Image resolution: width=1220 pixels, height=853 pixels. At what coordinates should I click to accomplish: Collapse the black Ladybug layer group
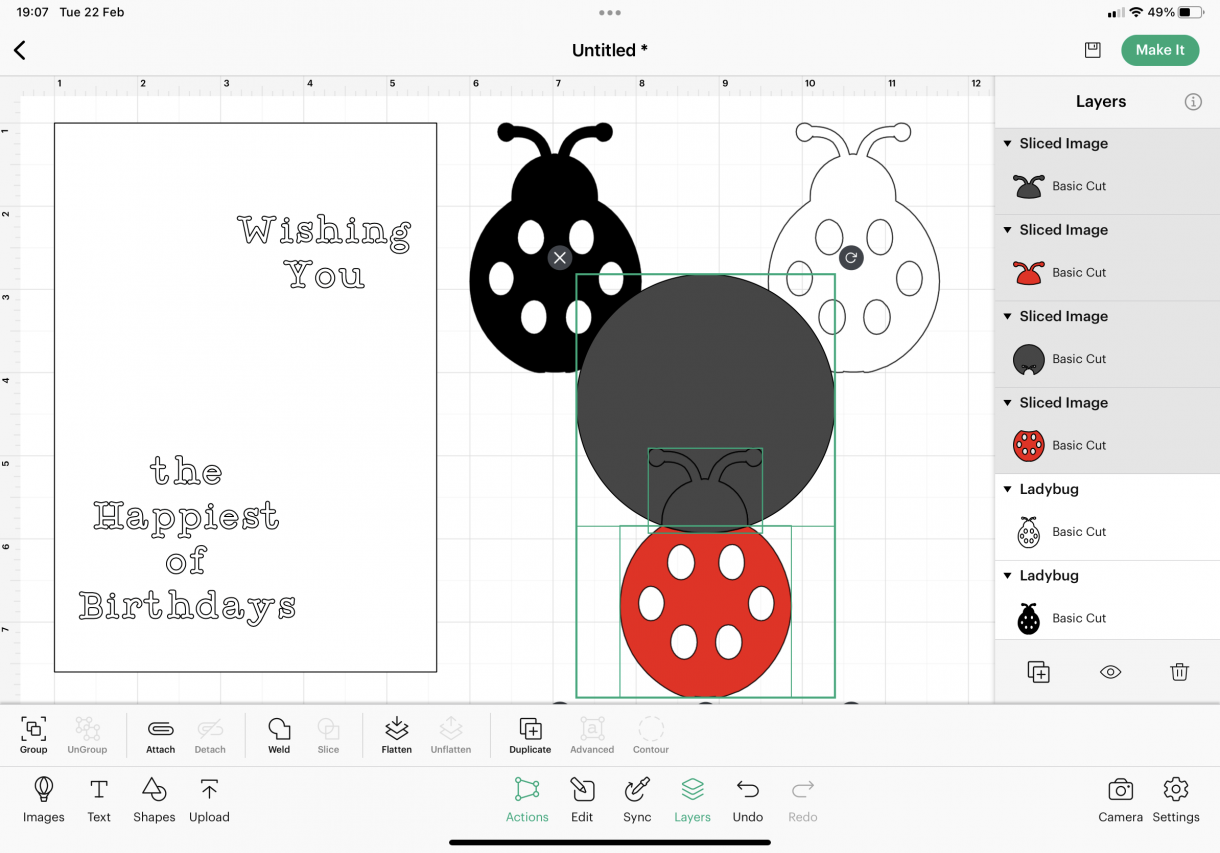[x=1008, y=576]
